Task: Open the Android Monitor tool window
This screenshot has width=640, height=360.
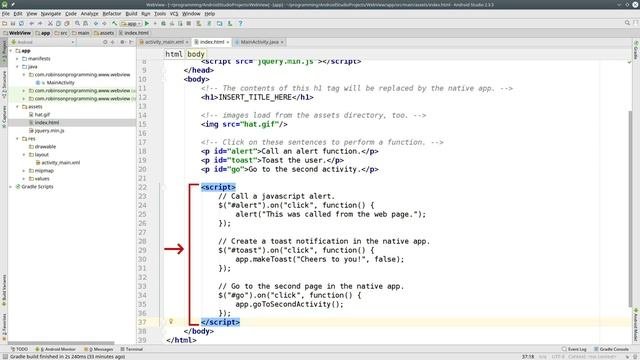Action: pos(56,349)
